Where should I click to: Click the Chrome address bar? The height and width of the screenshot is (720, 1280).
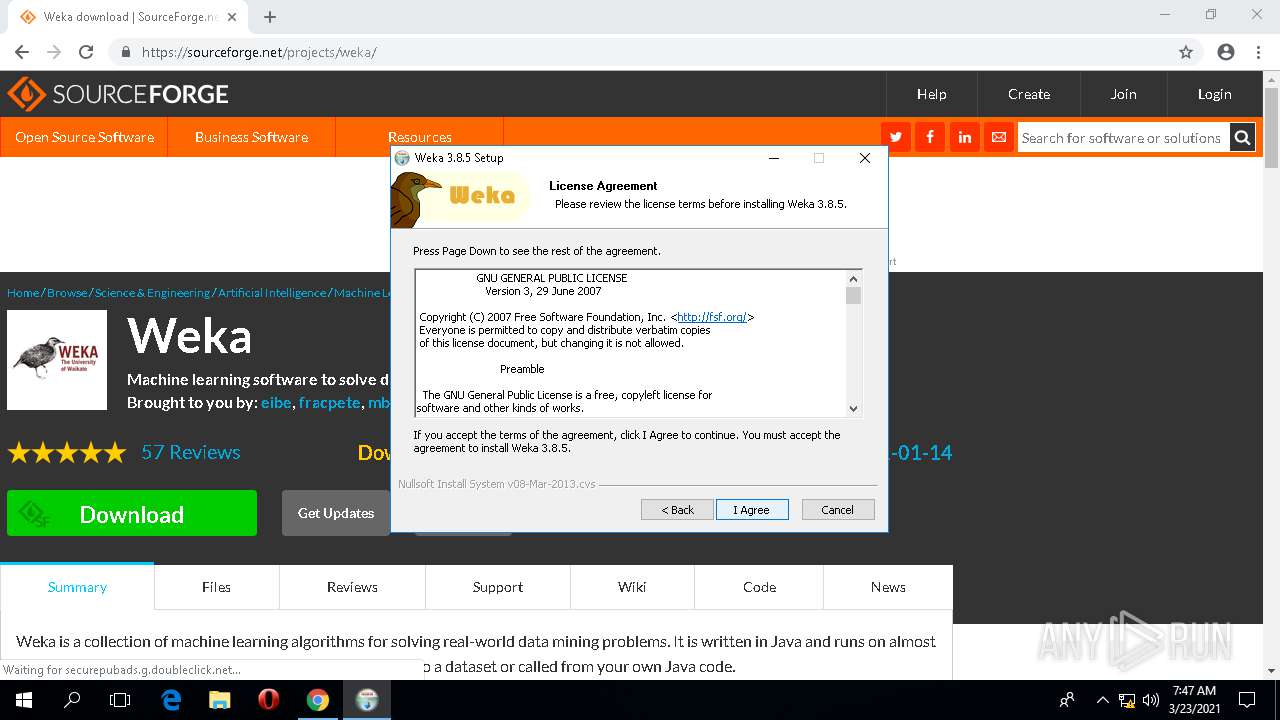[640, 52]
